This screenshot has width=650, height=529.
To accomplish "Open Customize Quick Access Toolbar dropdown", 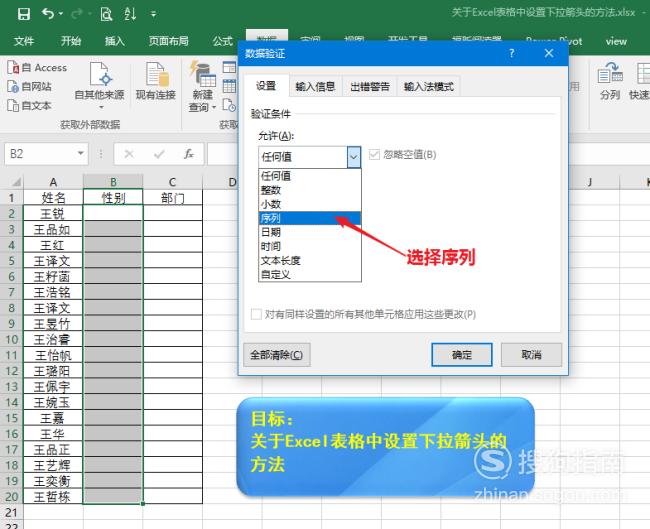I will click(153, 15).
